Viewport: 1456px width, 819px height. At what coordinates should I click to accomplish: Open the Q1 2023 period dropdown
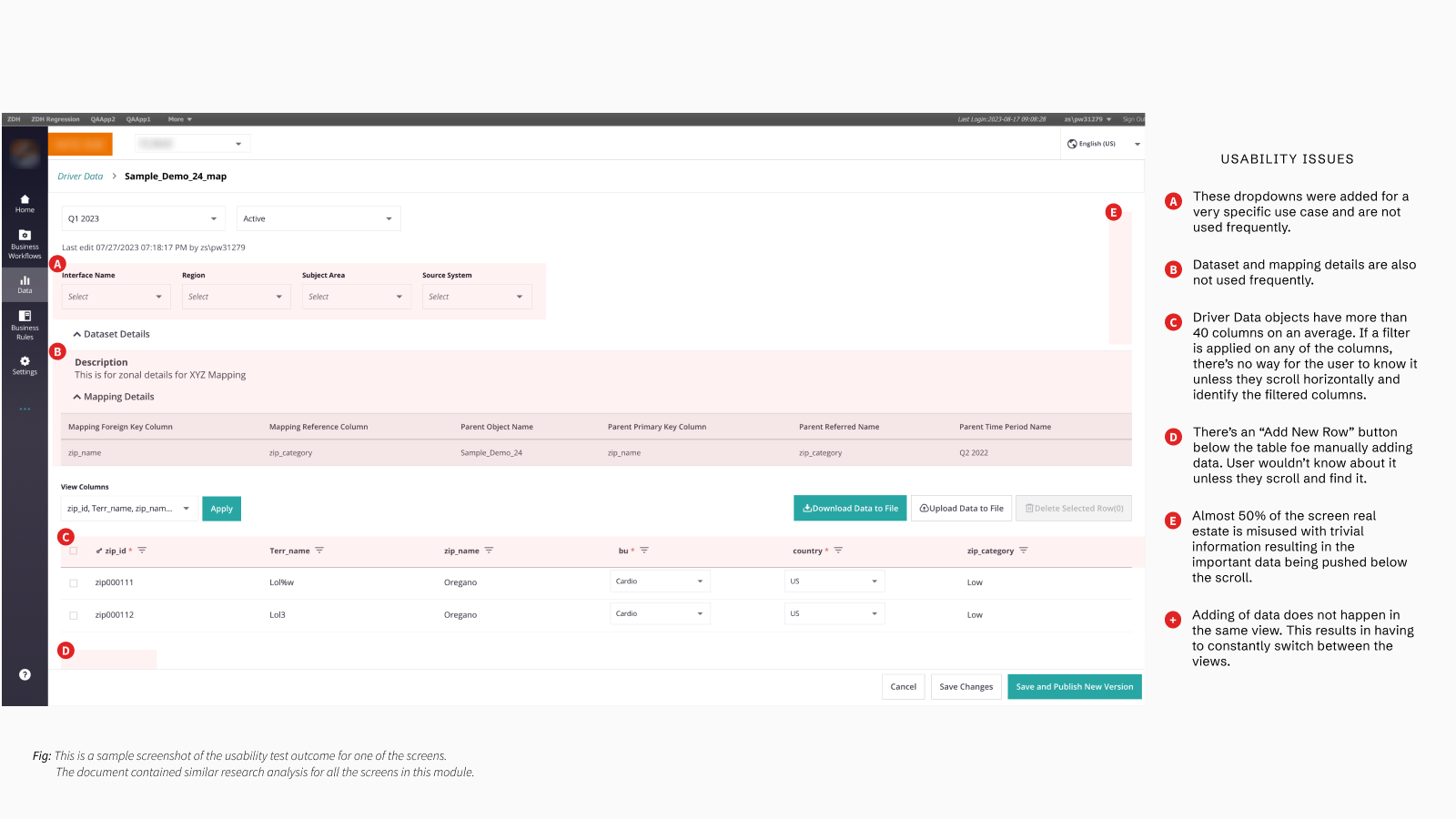[144, 218]
